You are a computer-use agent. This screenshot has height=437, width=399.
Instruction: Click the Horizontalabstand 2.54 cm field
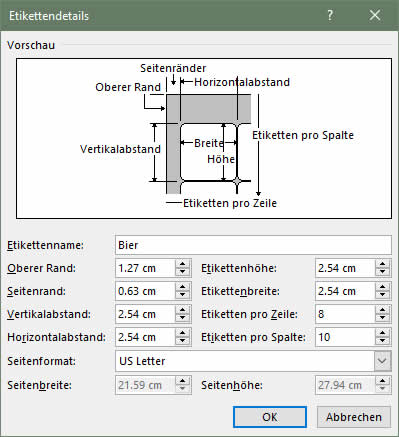tap(145, 337)
